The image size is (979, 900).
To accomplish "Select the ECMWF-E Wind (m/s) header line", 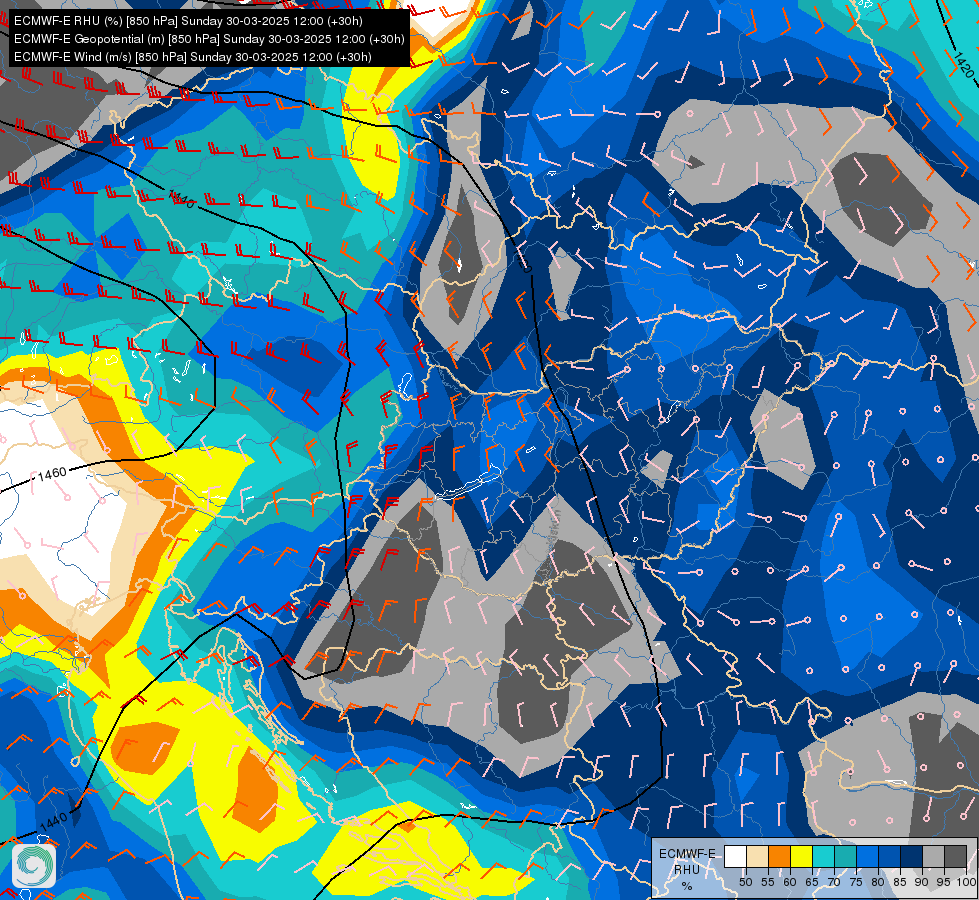I will click(193, 57).
